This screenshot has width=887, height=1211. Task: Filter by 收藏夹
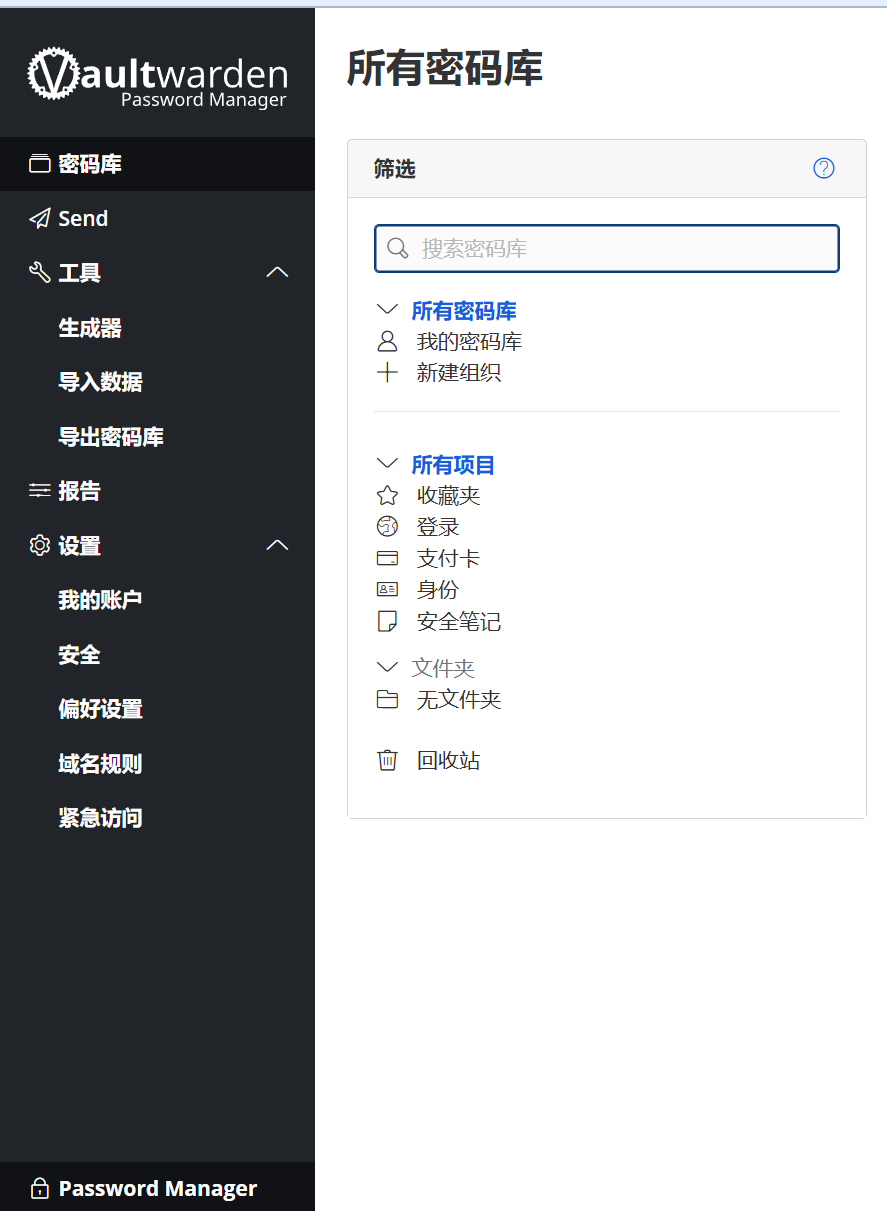449,495
